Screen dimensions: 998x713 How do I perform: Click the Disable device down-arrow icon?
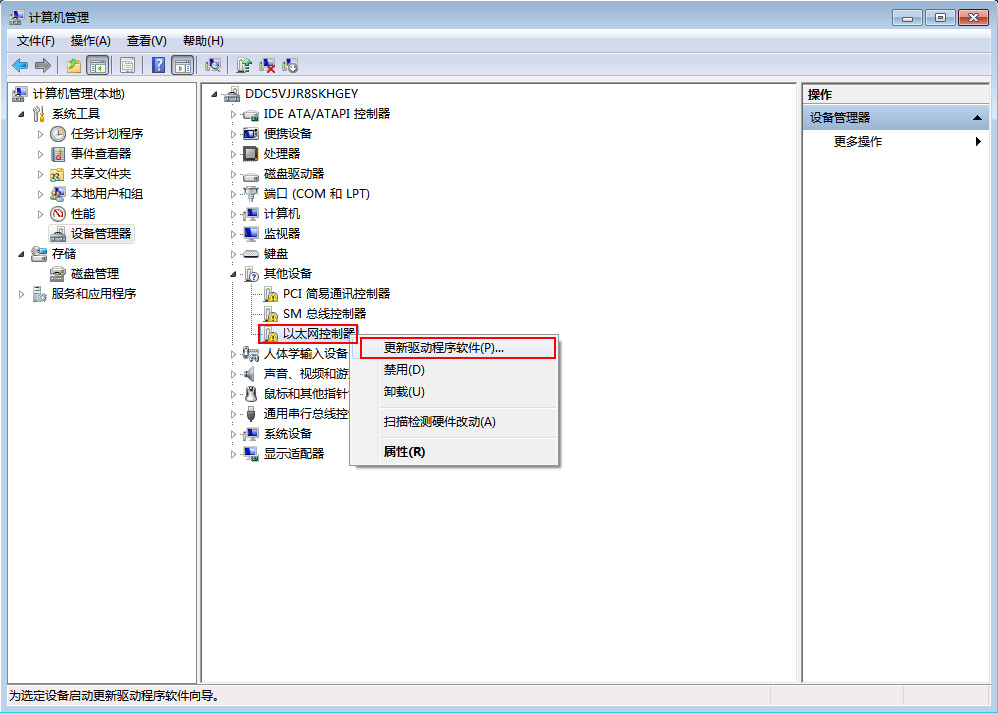[x=290, y=65]
